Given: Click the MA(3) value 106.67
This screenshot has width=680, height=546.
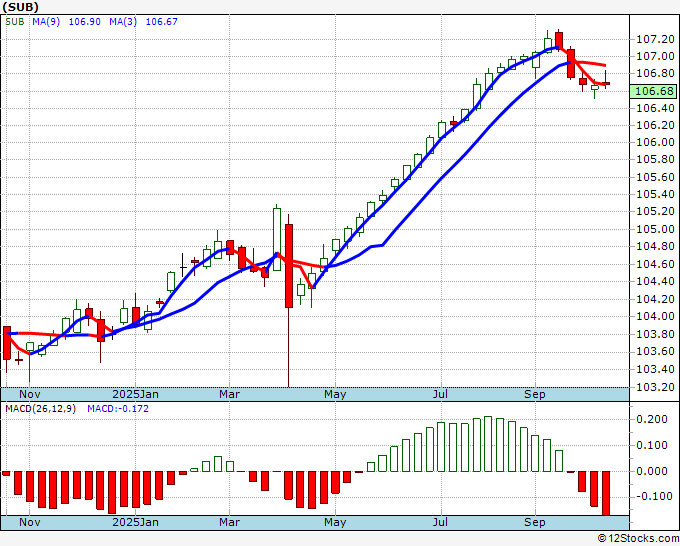Looking at the screenshot, I should tap(161, 22).
